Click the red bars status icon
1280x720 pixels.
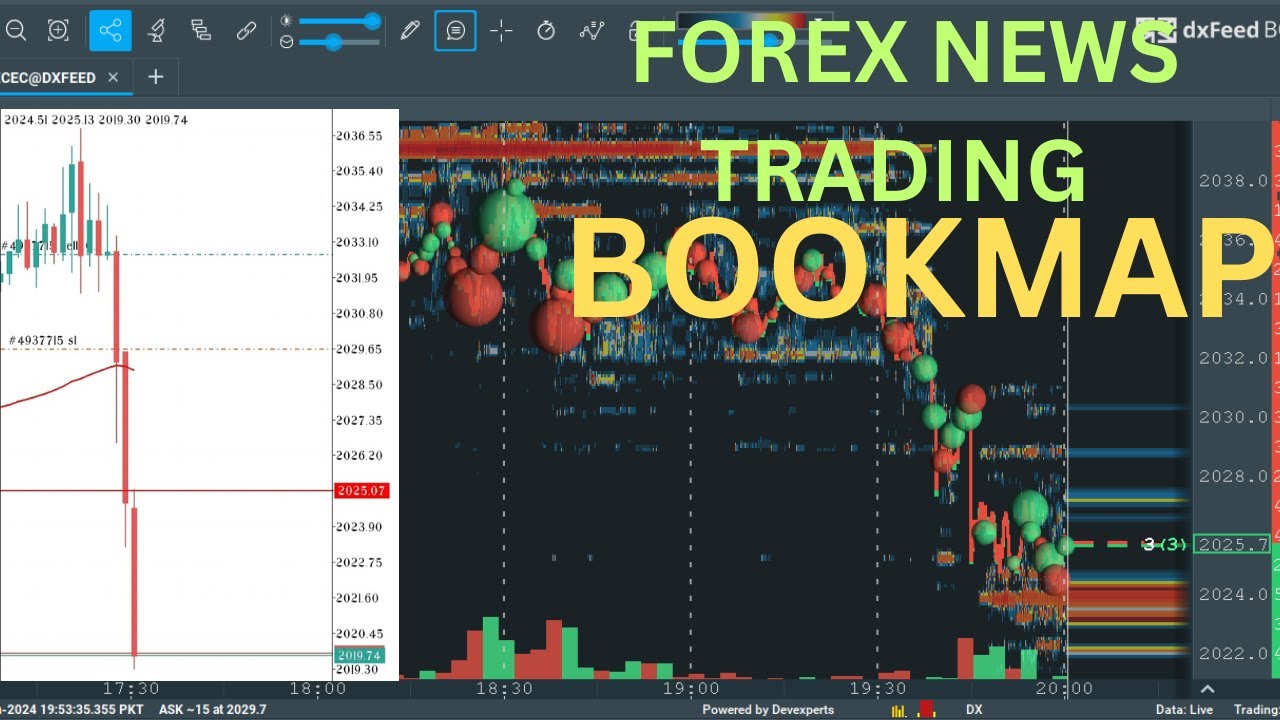coord(926,710)
